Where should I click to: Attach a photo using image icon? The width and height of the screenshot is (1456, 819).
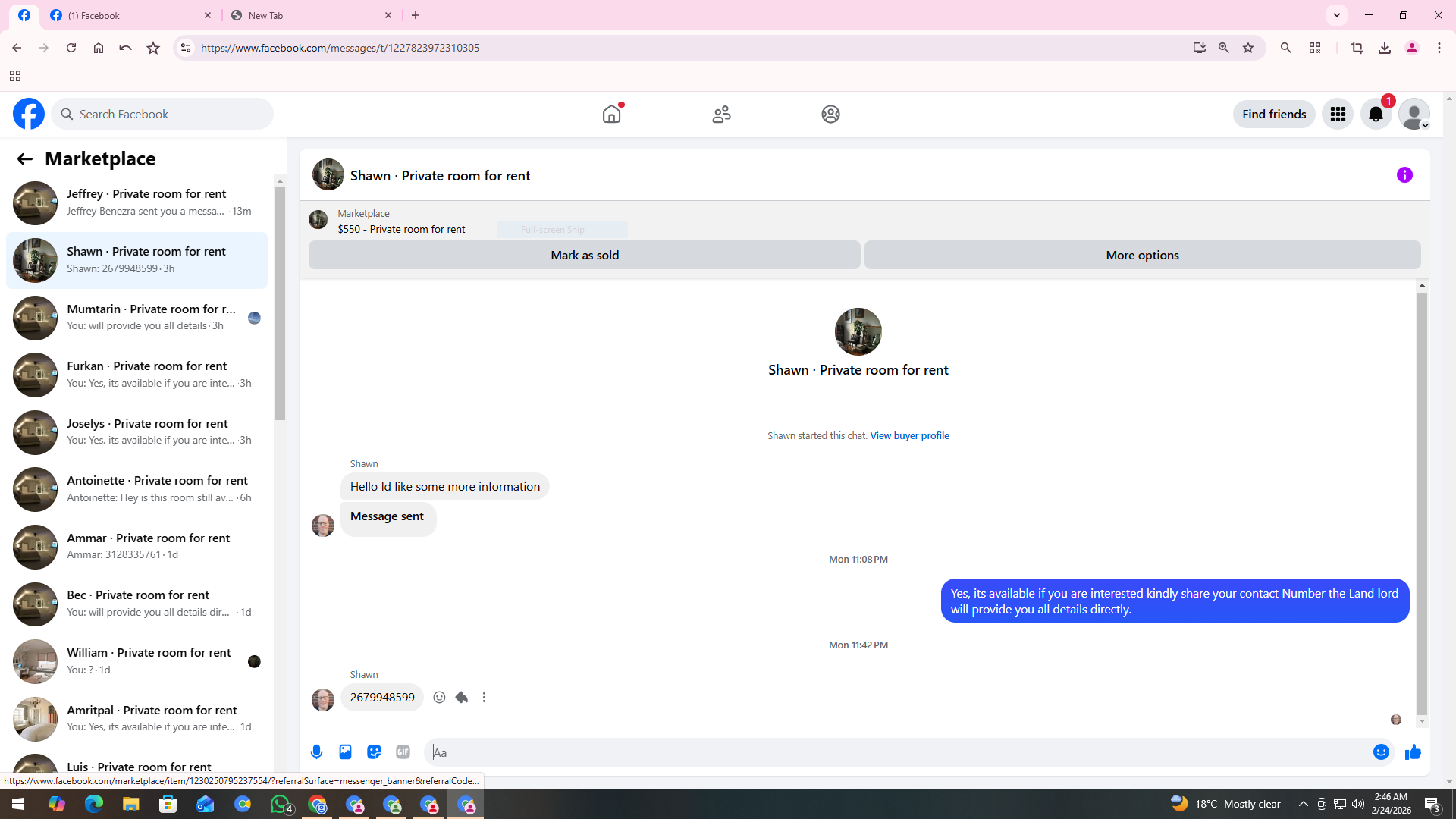pyautogui.click(x=345, y=752)
